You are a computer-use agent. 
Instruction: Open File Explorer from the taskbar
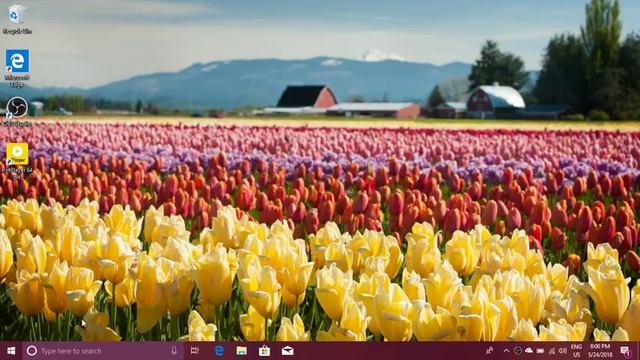[x=242, y=351]
